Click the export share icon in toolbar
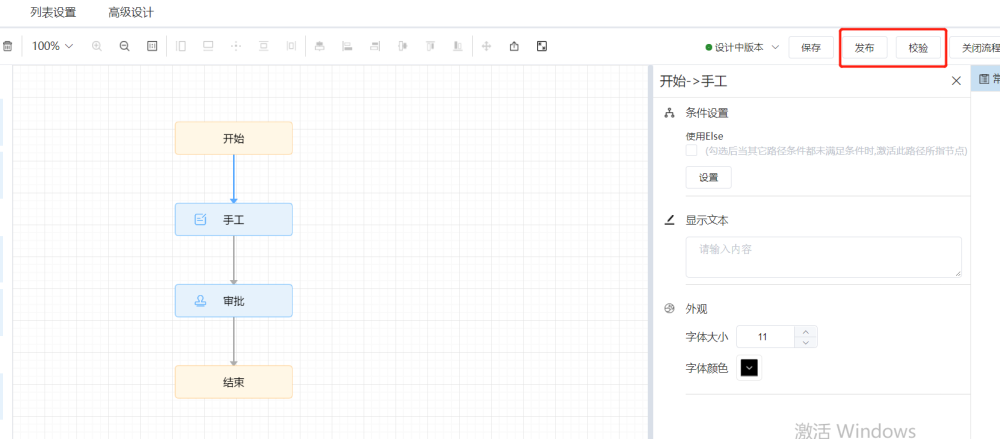Viewport: 1000px width, 439px height. pos(514,46)
